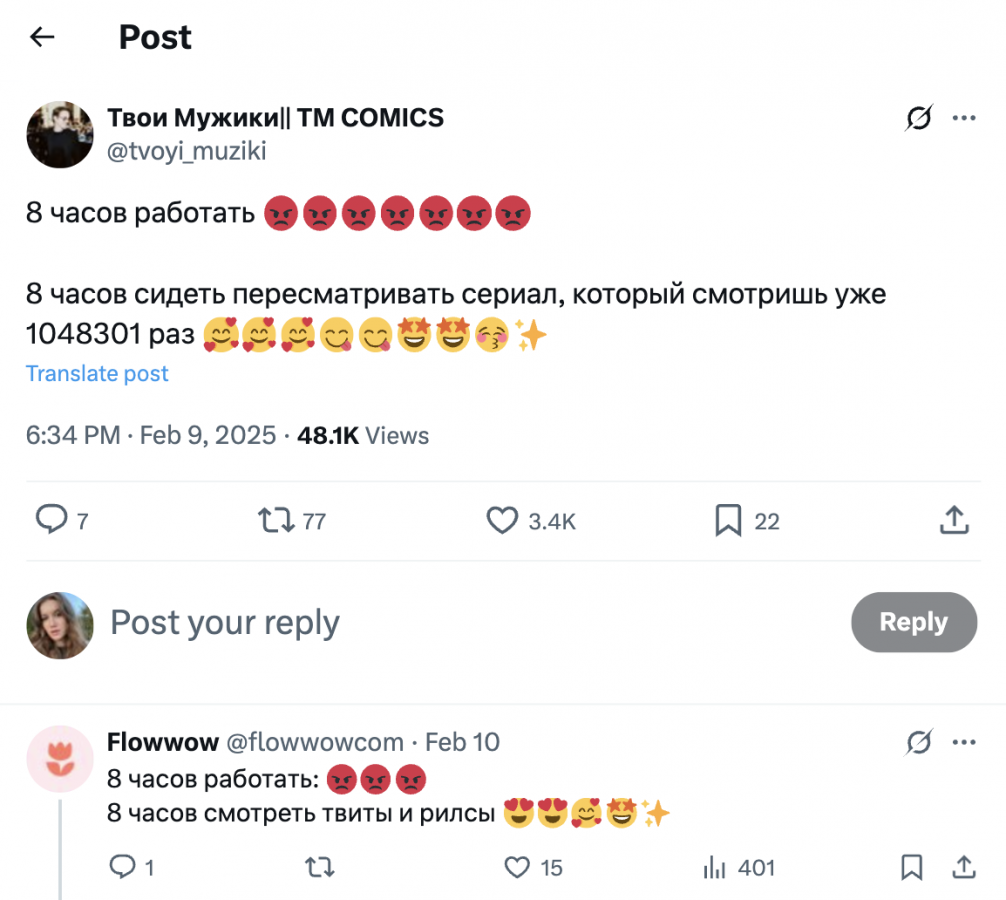Repost the Flowwow reply

319,867
